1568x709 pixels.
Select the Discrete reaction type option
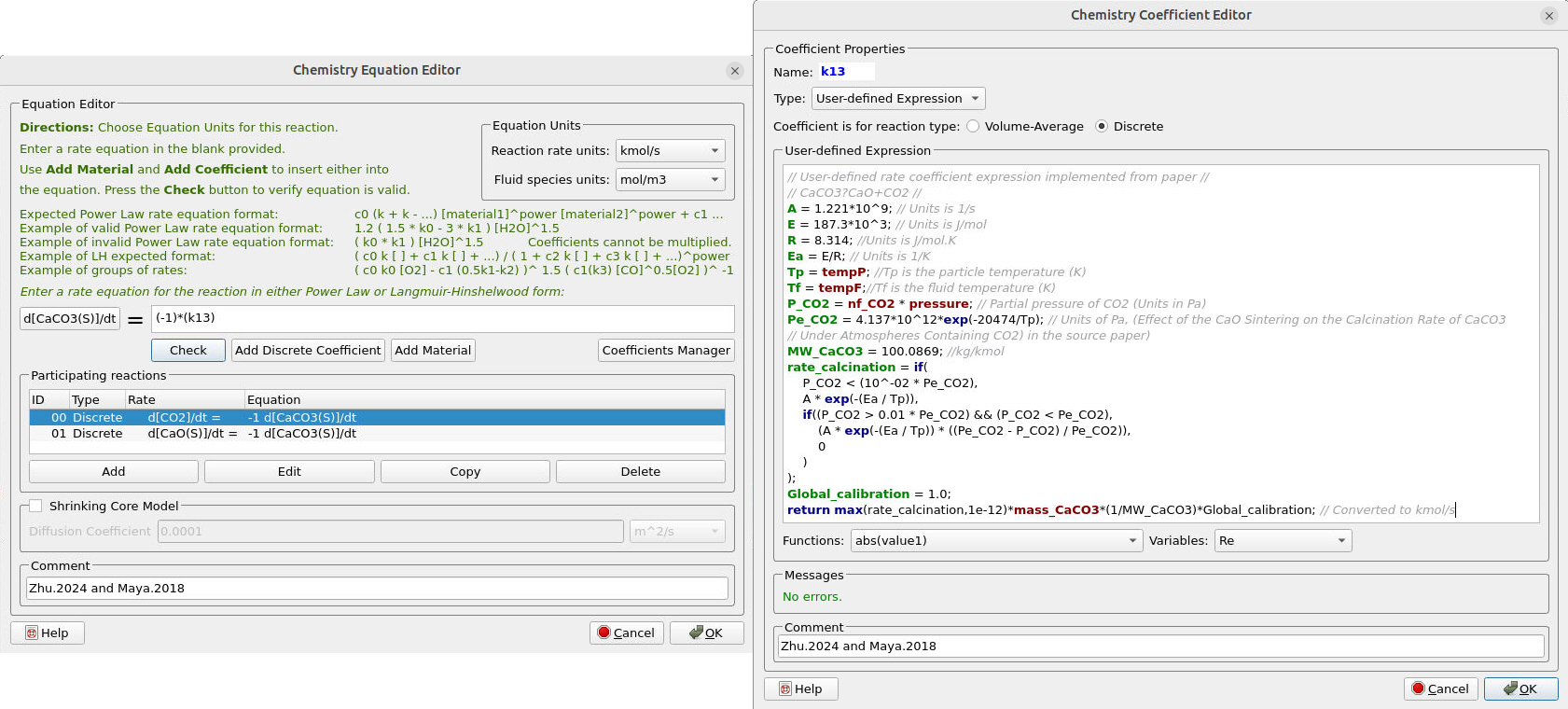[x=1102, y=126]
